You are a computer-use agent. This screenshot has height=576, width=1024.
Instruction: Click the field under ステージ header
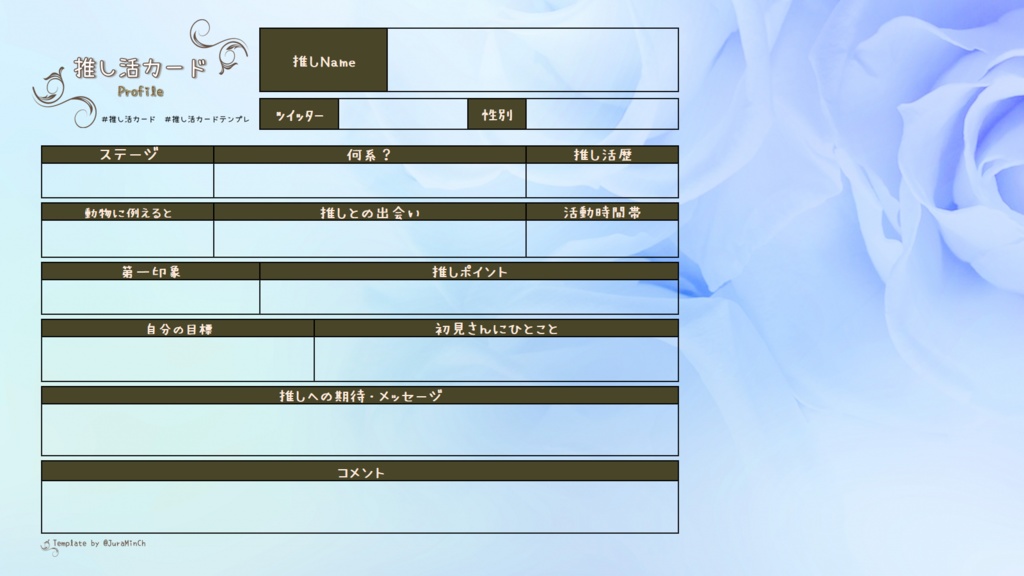127,180
